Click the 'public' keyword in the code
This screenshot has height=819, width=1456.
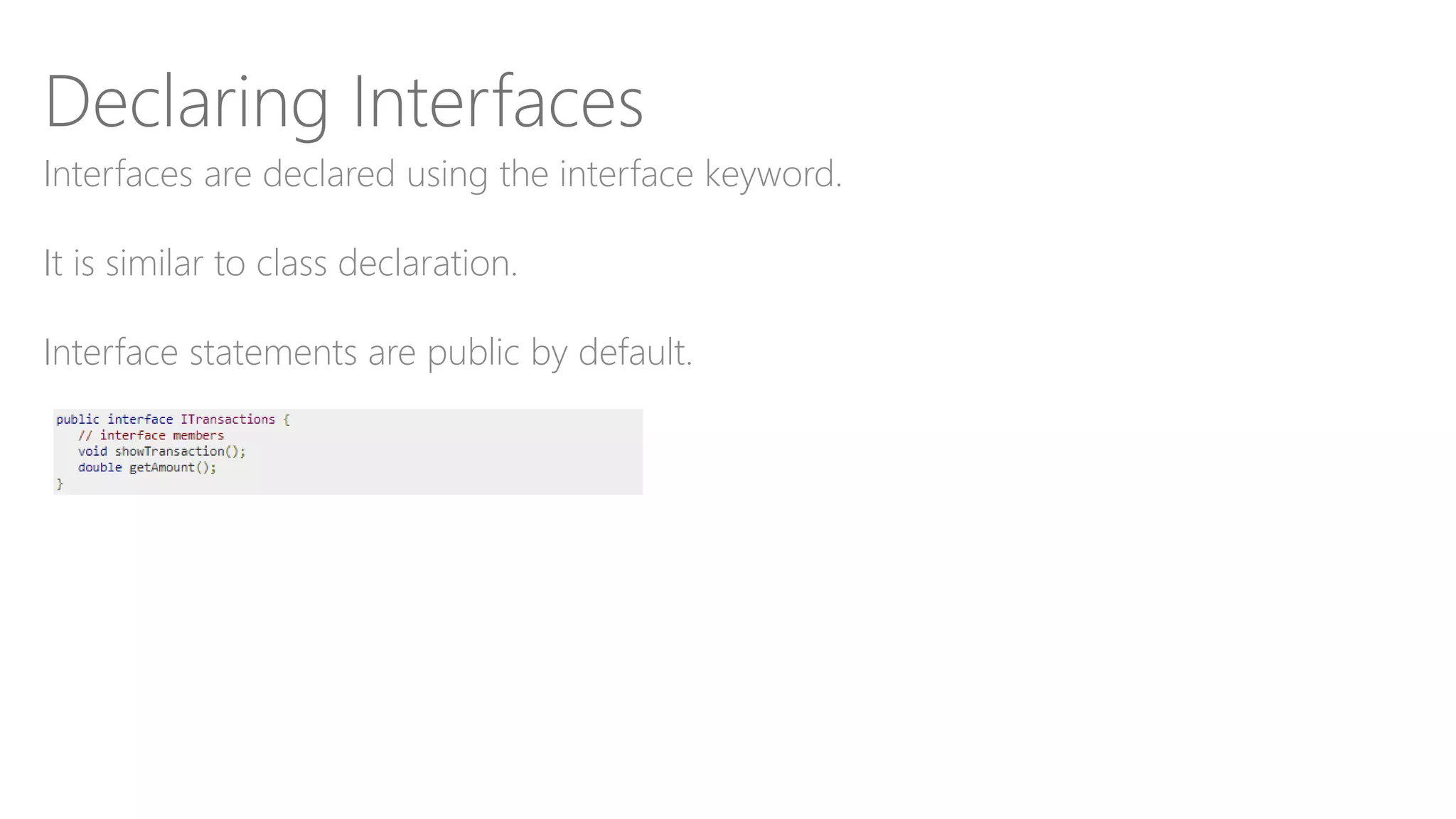[77, 419]
